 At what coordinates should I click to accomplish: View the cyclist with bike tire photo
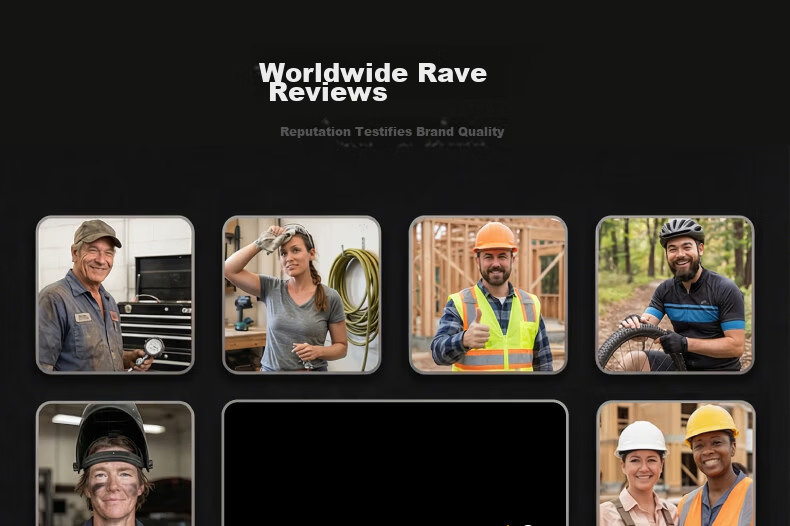(675, 295)
